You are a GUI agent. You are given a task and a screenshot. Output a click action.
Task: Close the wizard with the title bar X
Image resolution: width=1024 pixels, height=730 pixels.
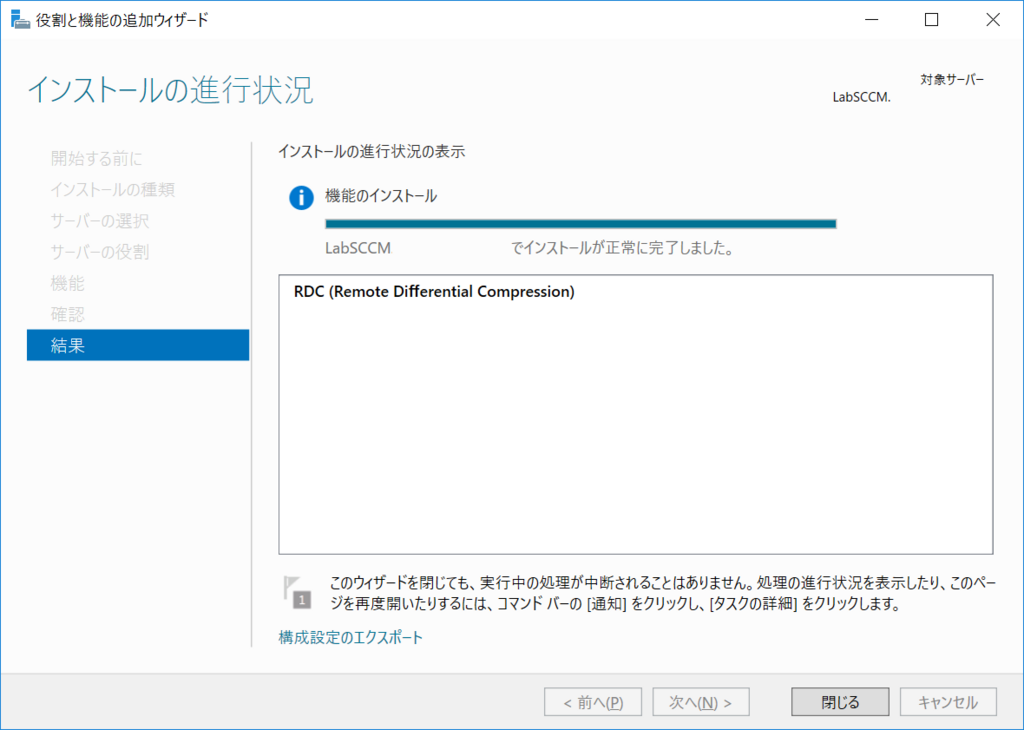point(993,20)
